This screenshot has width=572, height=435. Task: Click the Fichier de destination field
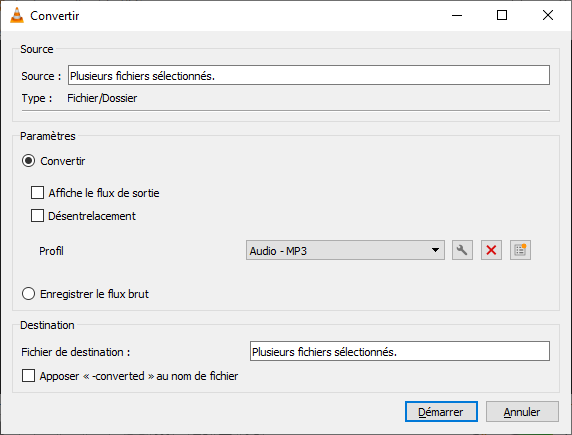[400, 351]
